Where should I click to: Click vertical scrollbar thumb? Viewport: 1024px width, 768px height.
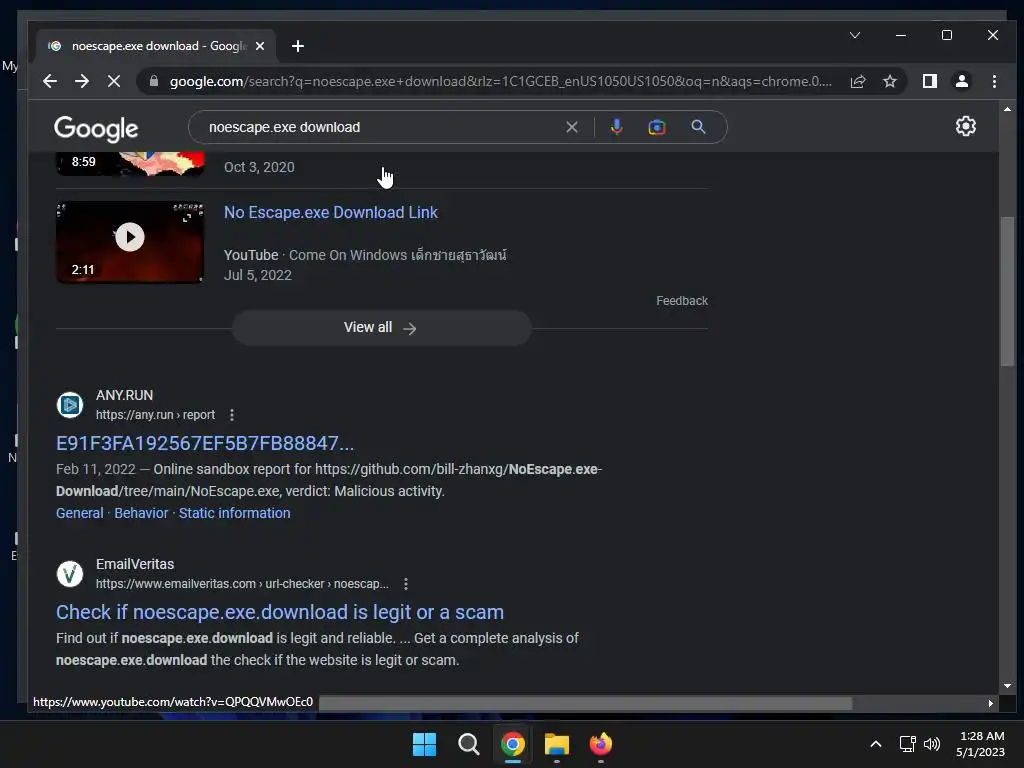click(1006, 291)
